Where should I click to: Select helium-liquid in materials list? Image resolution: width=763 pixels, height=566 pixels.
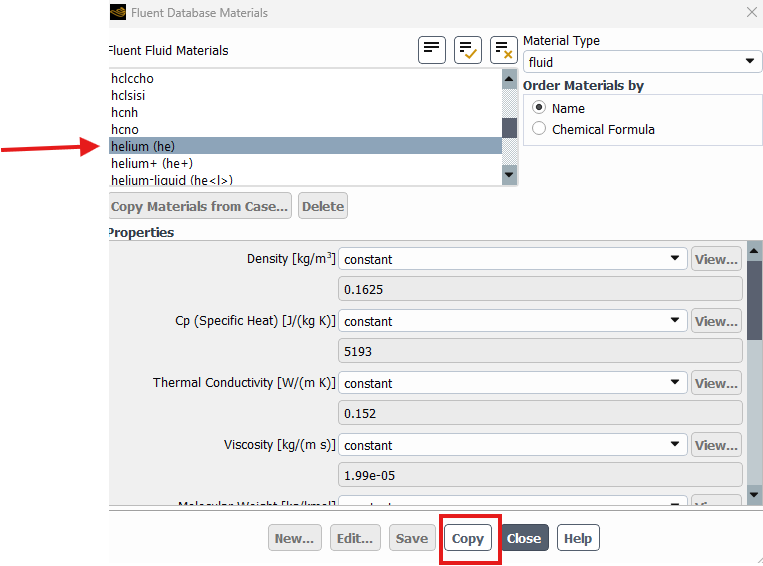(x=305, y=180)
